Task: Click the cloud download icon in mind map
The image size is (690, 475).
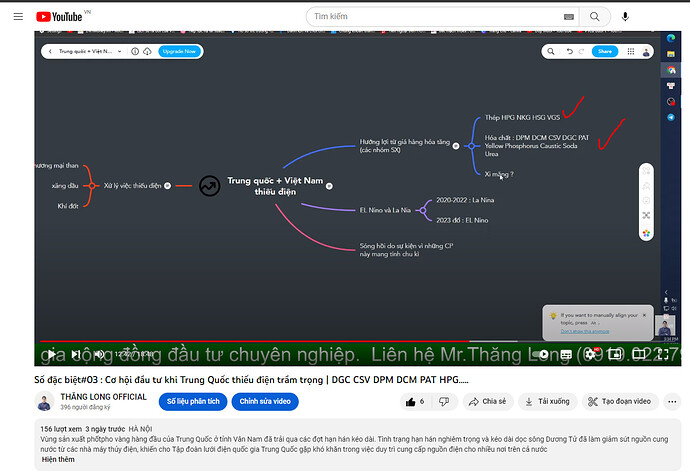Action: [147, 52]
